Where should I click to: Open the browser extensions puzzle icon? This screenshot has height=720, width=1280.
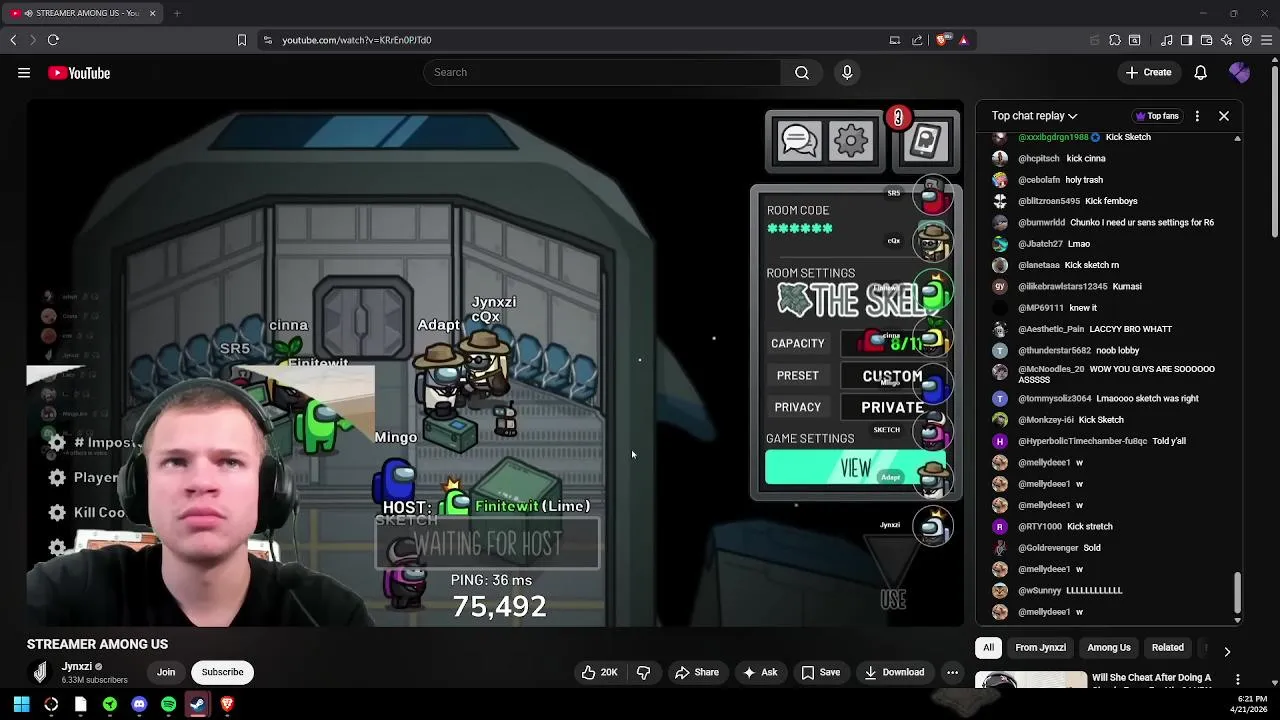coord(1115,40)
